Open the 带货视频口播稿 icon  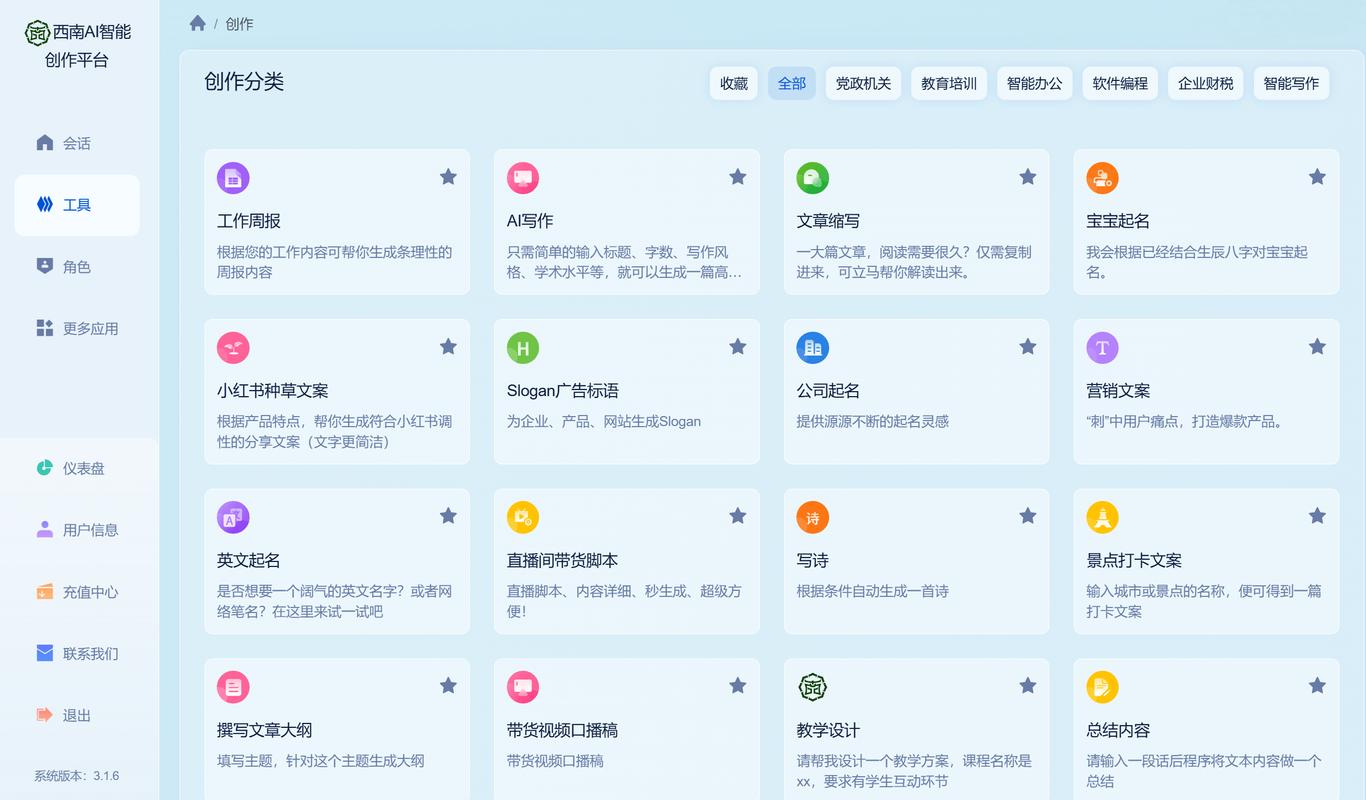(x=523, y=687)
